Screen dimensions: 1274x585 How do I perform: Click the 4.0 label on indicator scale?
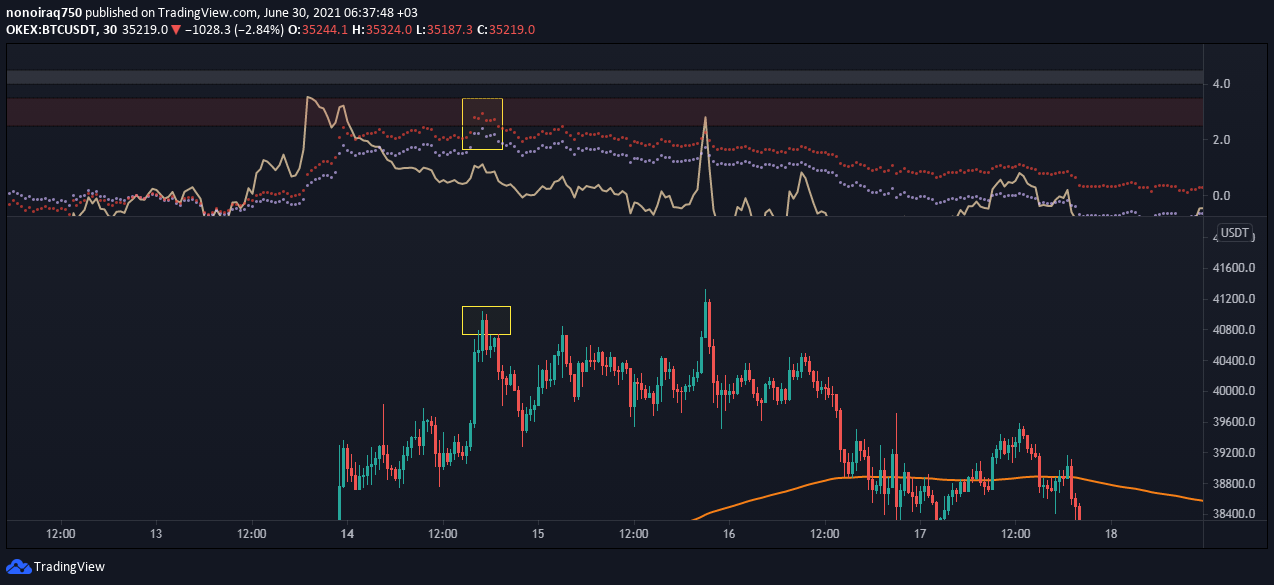tap(1221, 83)
